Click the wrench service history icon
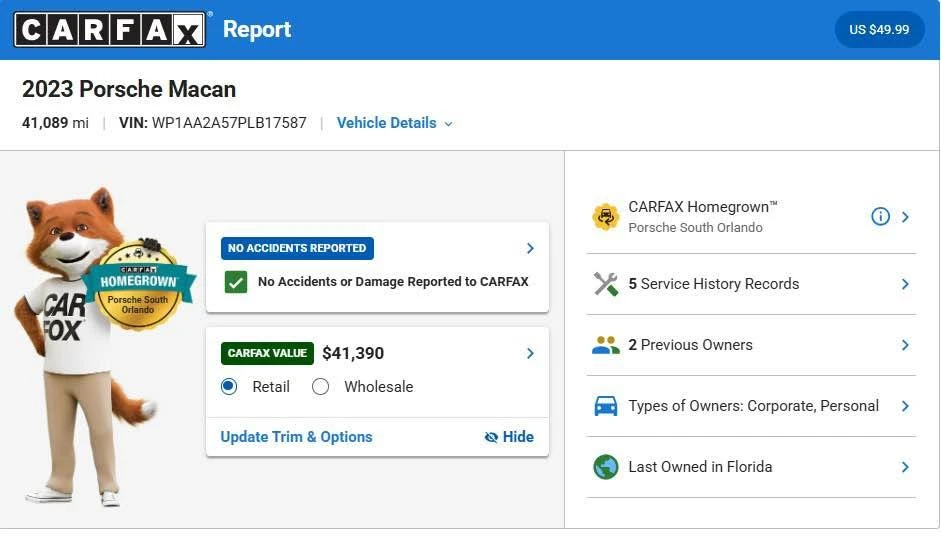Image resolution: width=941 pixels, height=544 pixels. 606,284
